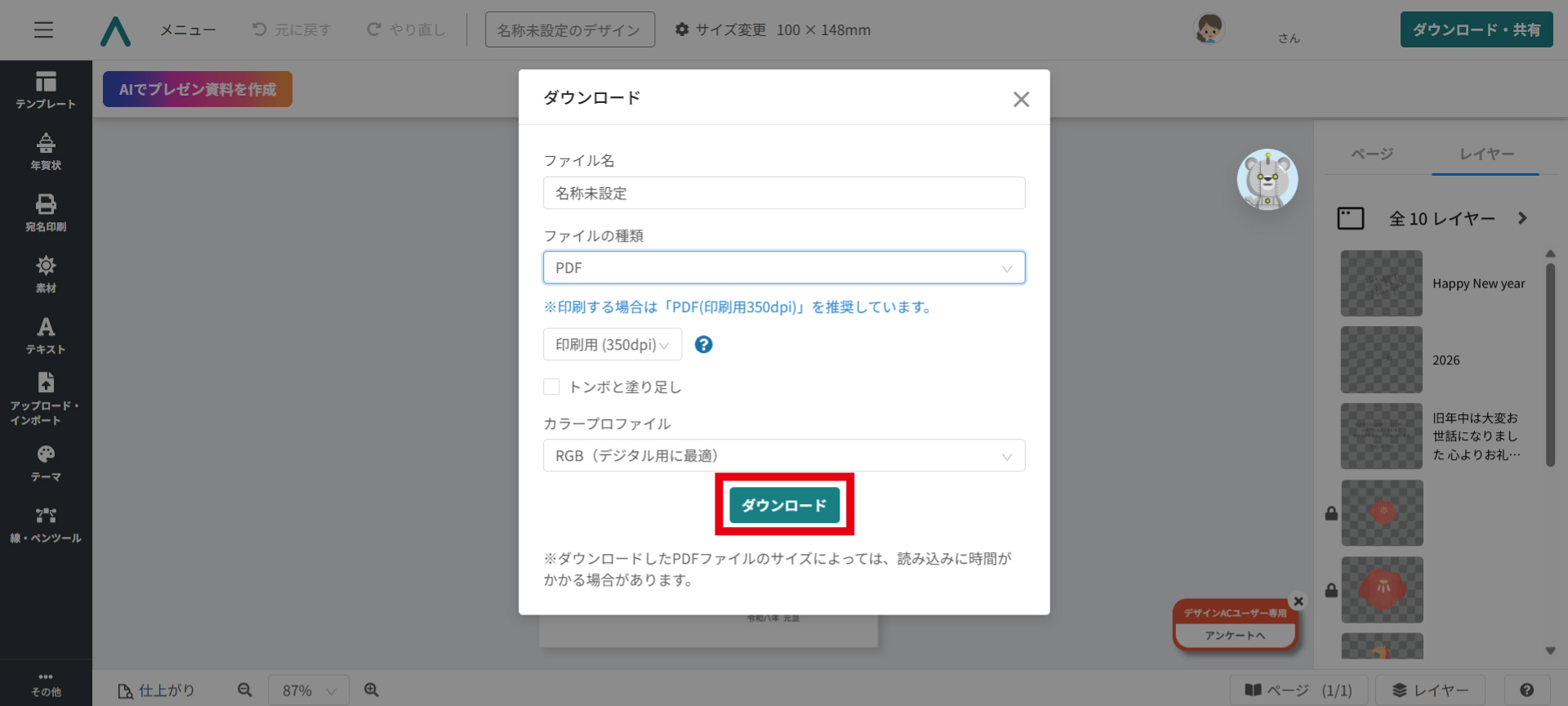The image size is (1568, 706).
Task: Switch to the レイヤー tab
Action: (1486, 154)
